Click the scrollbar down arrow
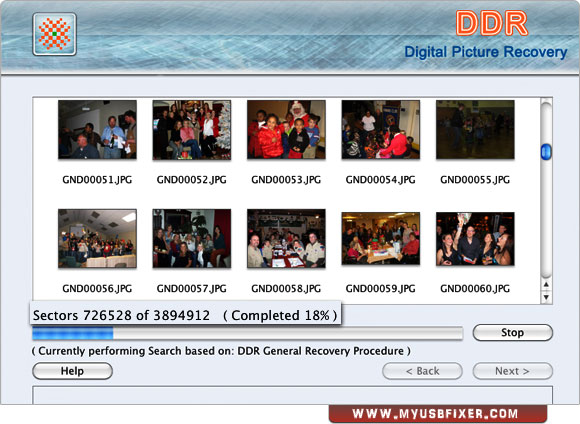 pos(546,297)
